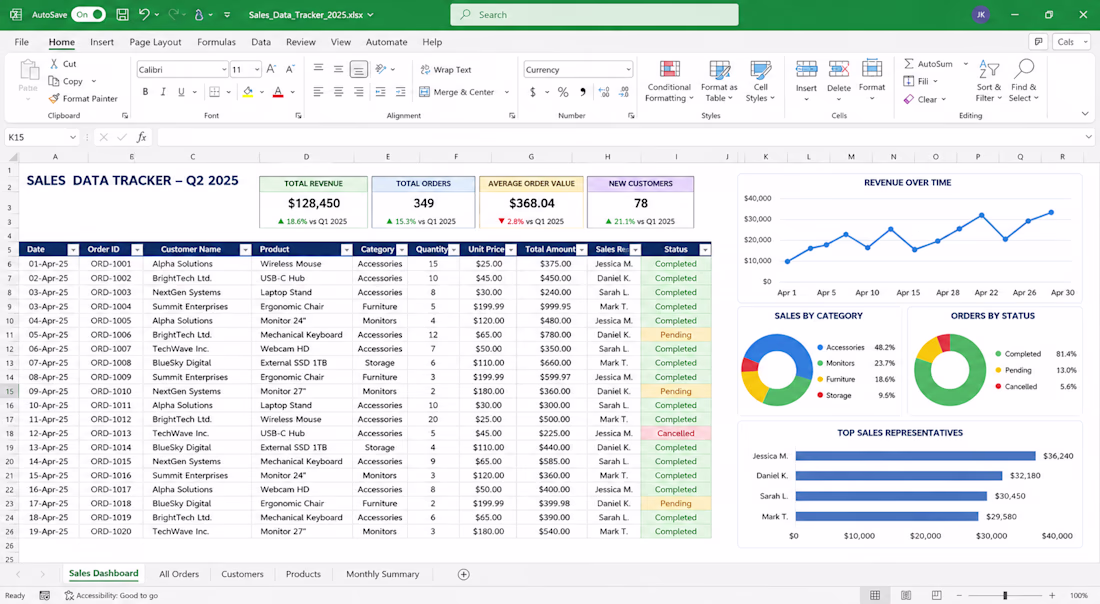The image size is (1100, 604).
Task: Open the Name Box K15 dropdown
Action: click(x=72, y=137)
